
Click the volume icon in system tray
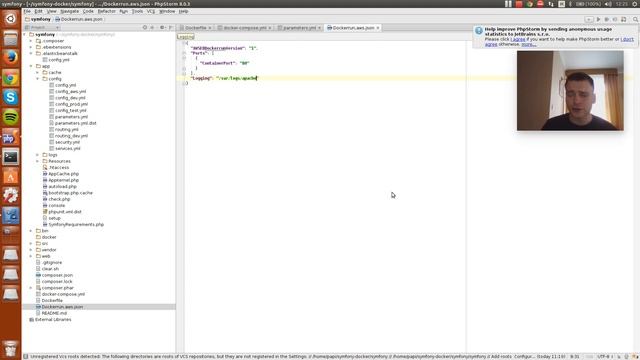(608, 4)
